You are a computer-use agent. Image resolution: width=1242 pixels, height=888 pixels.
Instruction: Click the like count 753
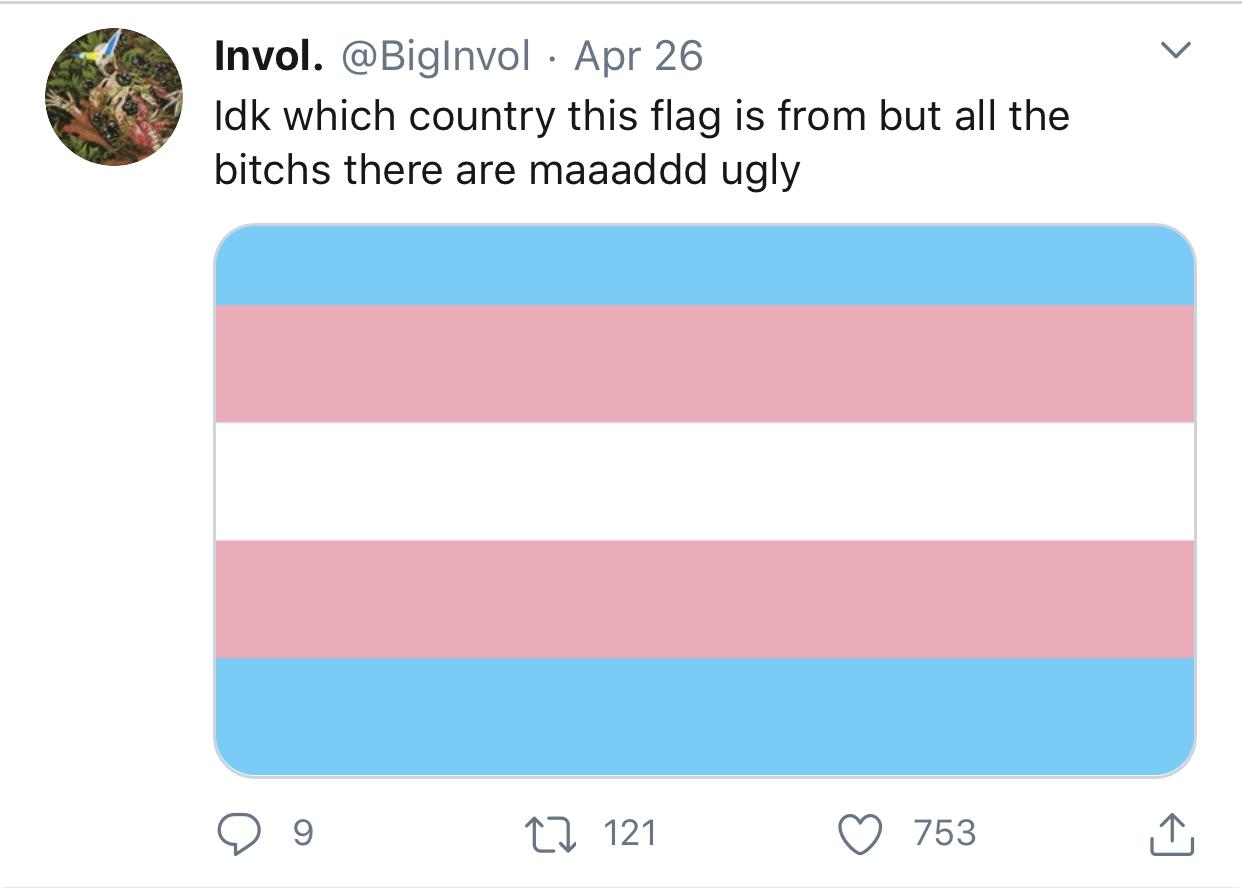point(945,834)
